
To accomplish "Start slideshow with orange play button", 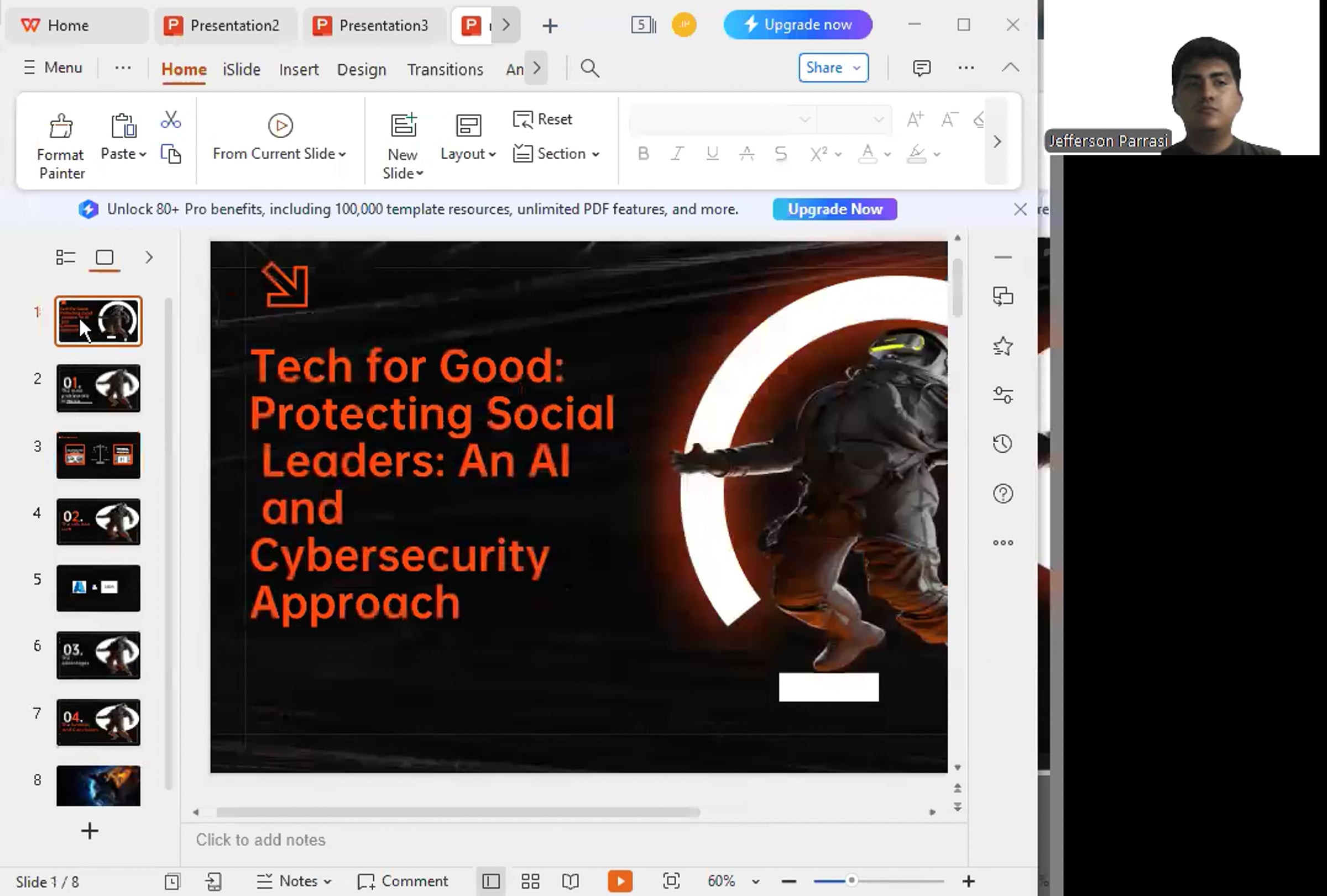I will (620, 881).
